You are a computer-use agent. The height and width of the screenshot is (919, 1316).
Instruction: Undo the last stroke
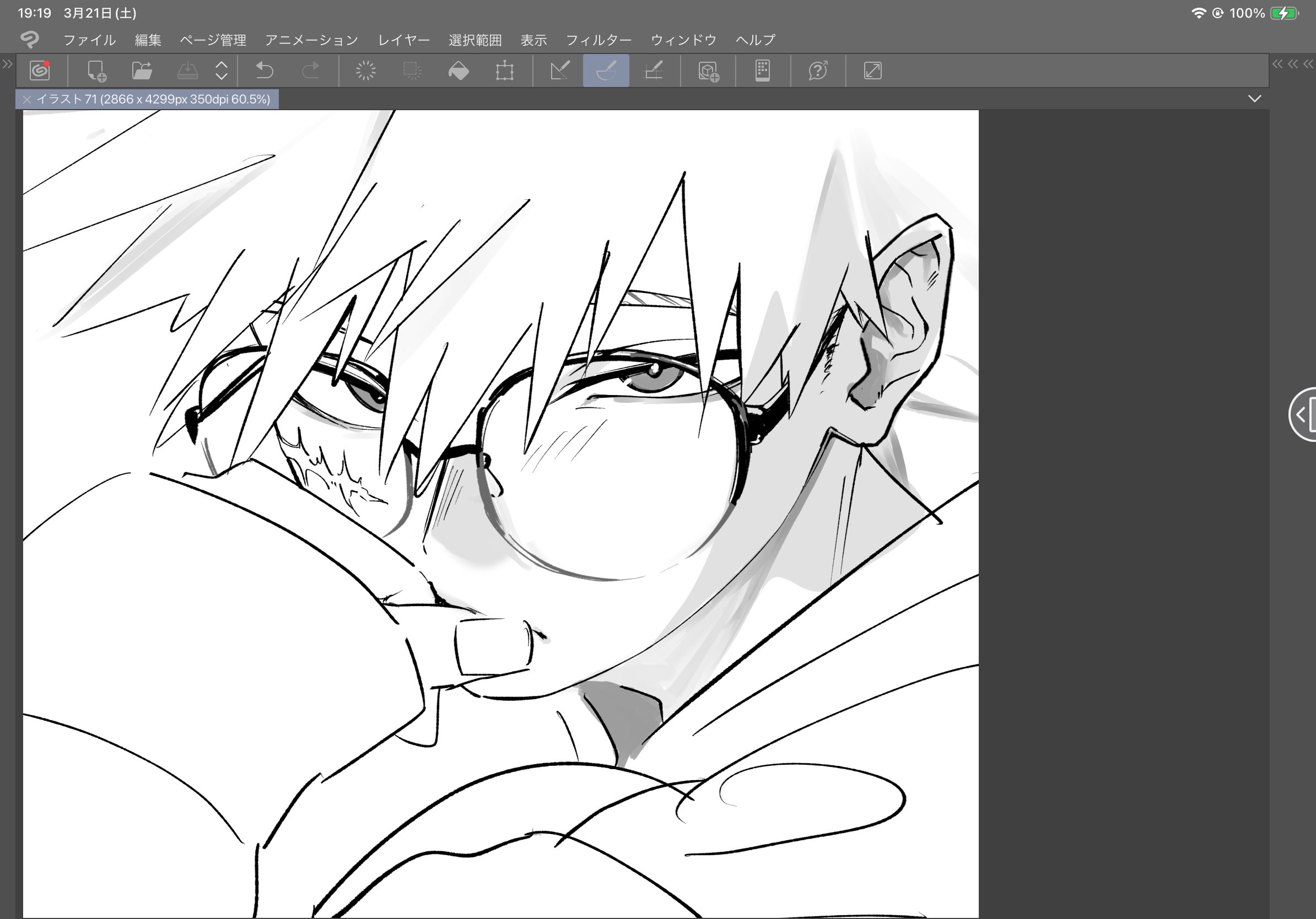pyautogui.click(x=264, y=71)
